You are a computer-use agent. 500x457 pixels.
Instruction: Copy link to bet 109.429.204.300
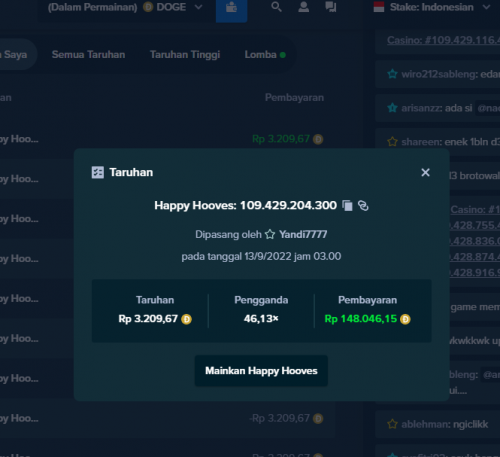tap(363, 205)
